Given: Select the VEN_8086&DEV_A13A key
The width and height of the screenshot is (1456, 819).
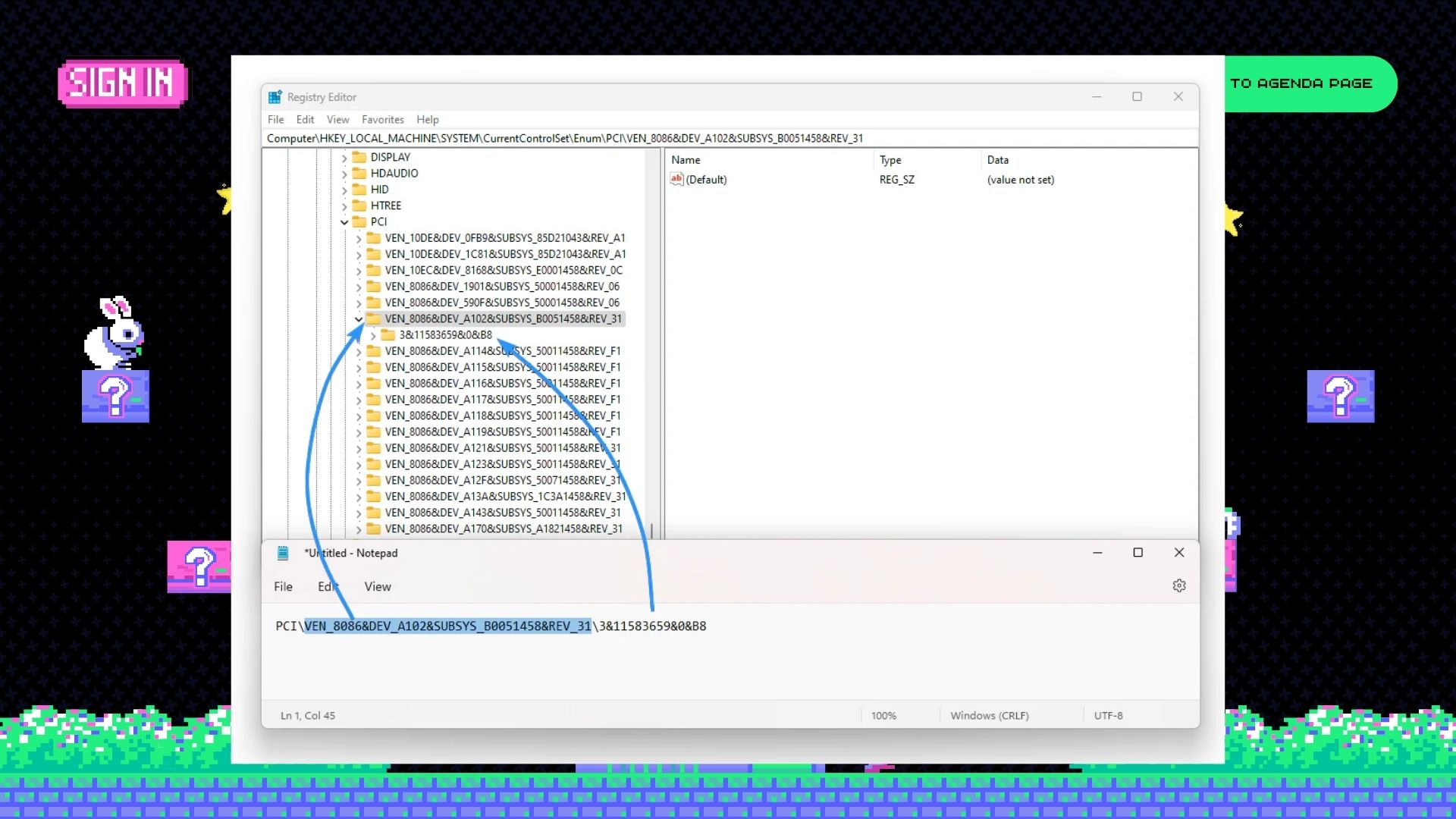Looking at the screenshot, I should pos(505,497).
